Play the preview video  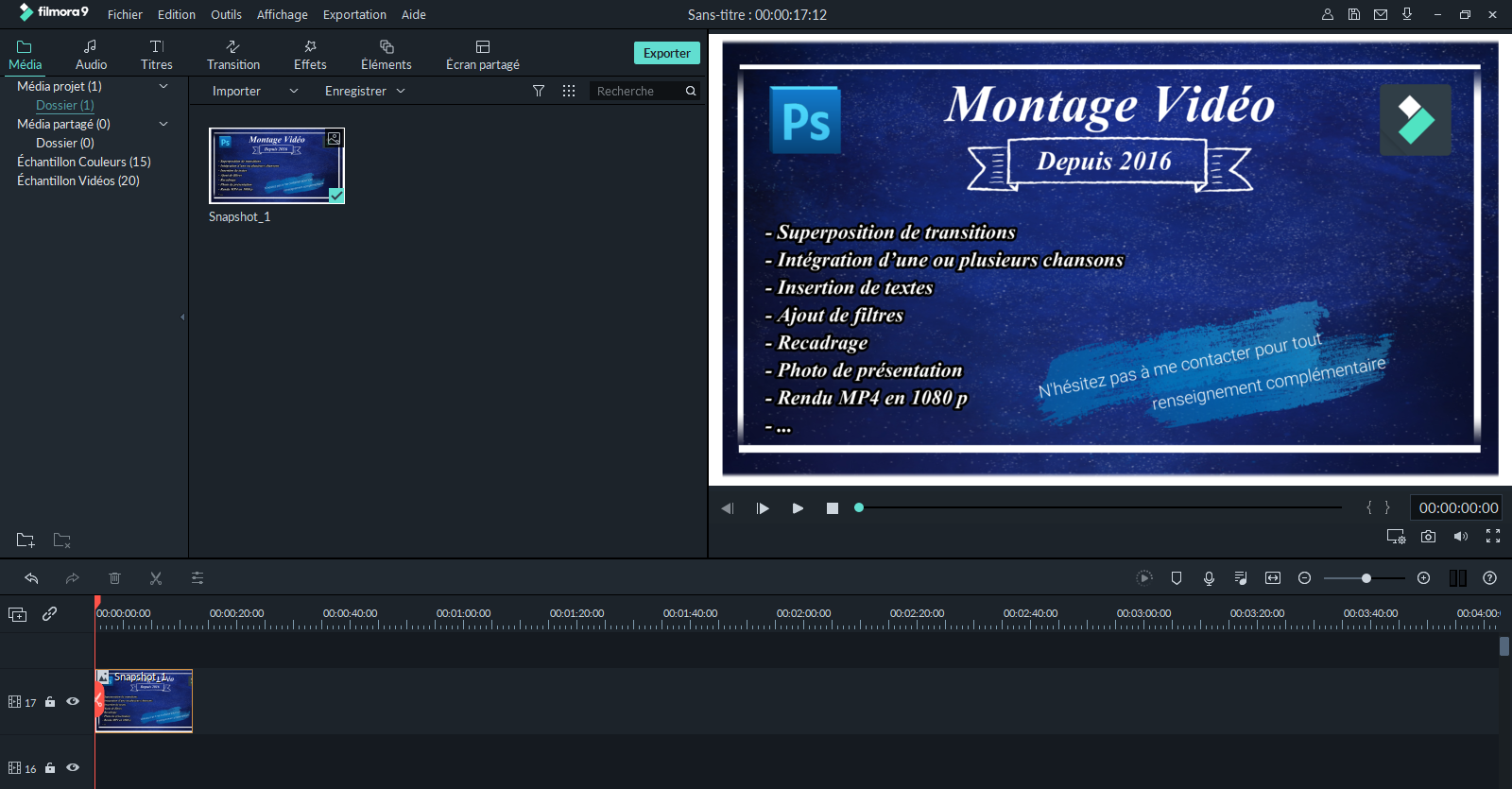(x=798, y=508)
